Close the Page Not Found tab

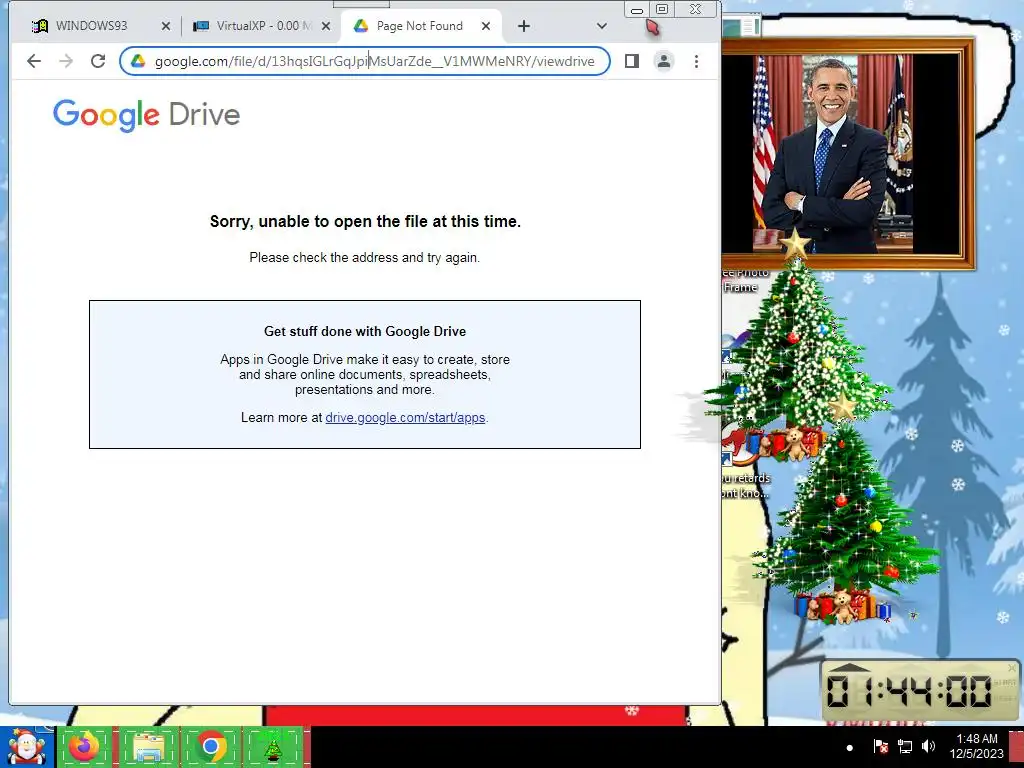coord(486,26)
